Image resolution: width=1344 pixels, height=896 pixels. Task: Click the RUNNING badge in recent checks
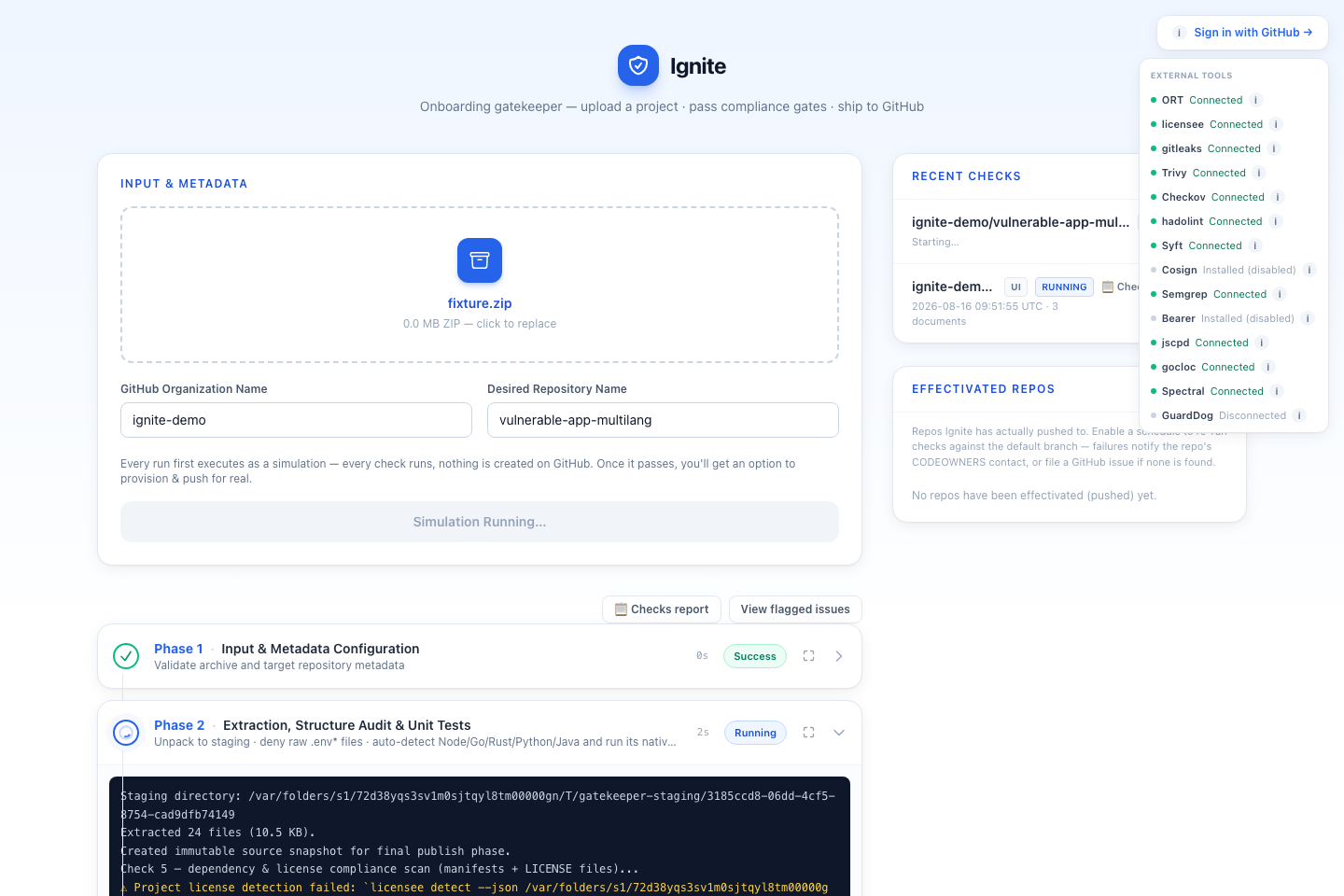(x=1064, y=287)
